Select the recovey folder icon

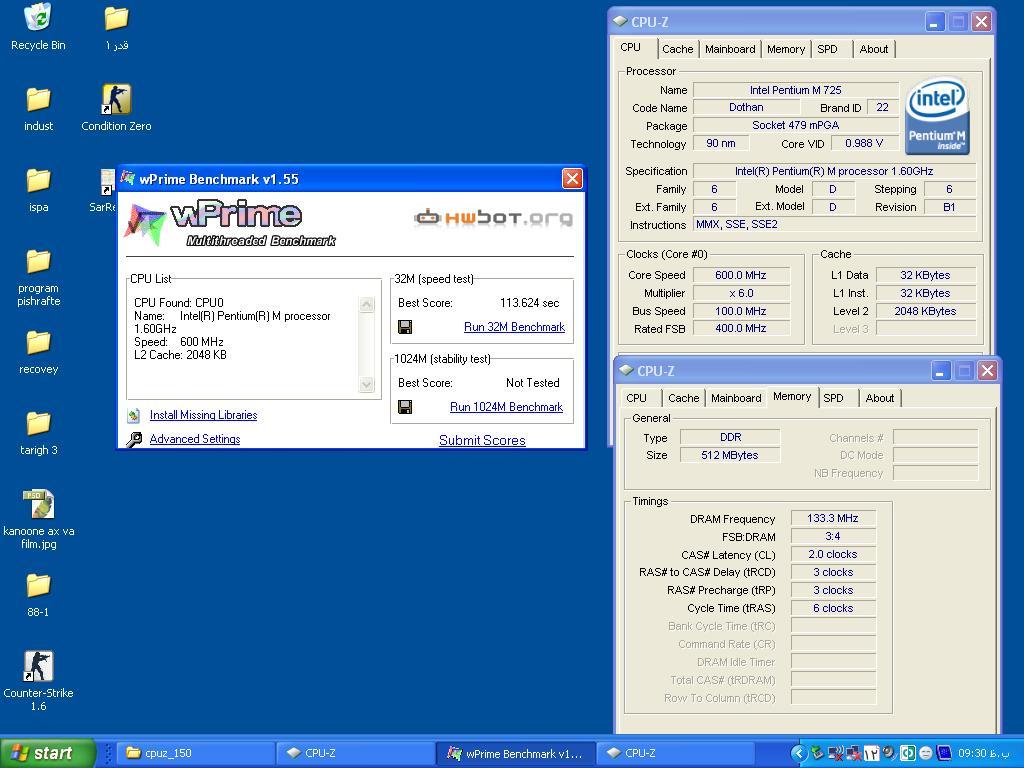click(x=38, y=351)
